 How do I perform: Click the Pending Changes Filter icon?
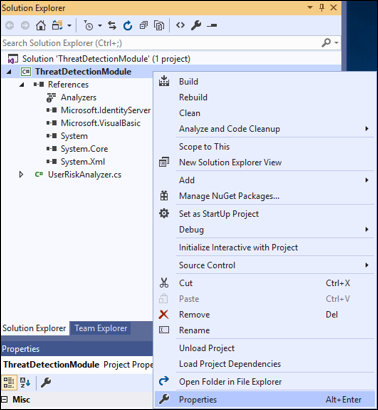click(x=89, y=25)
